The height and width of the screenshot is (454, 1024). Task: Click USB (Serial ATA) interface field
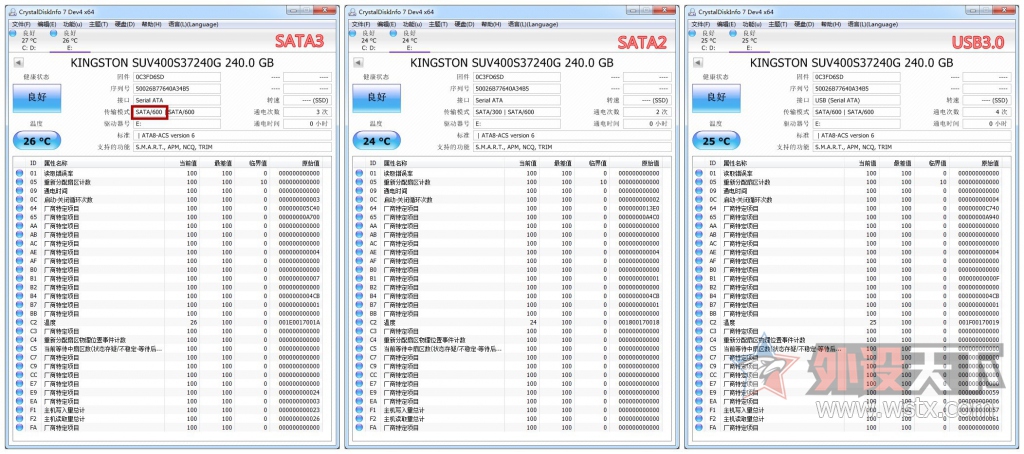pyautogui.click(x=856, y=100)
